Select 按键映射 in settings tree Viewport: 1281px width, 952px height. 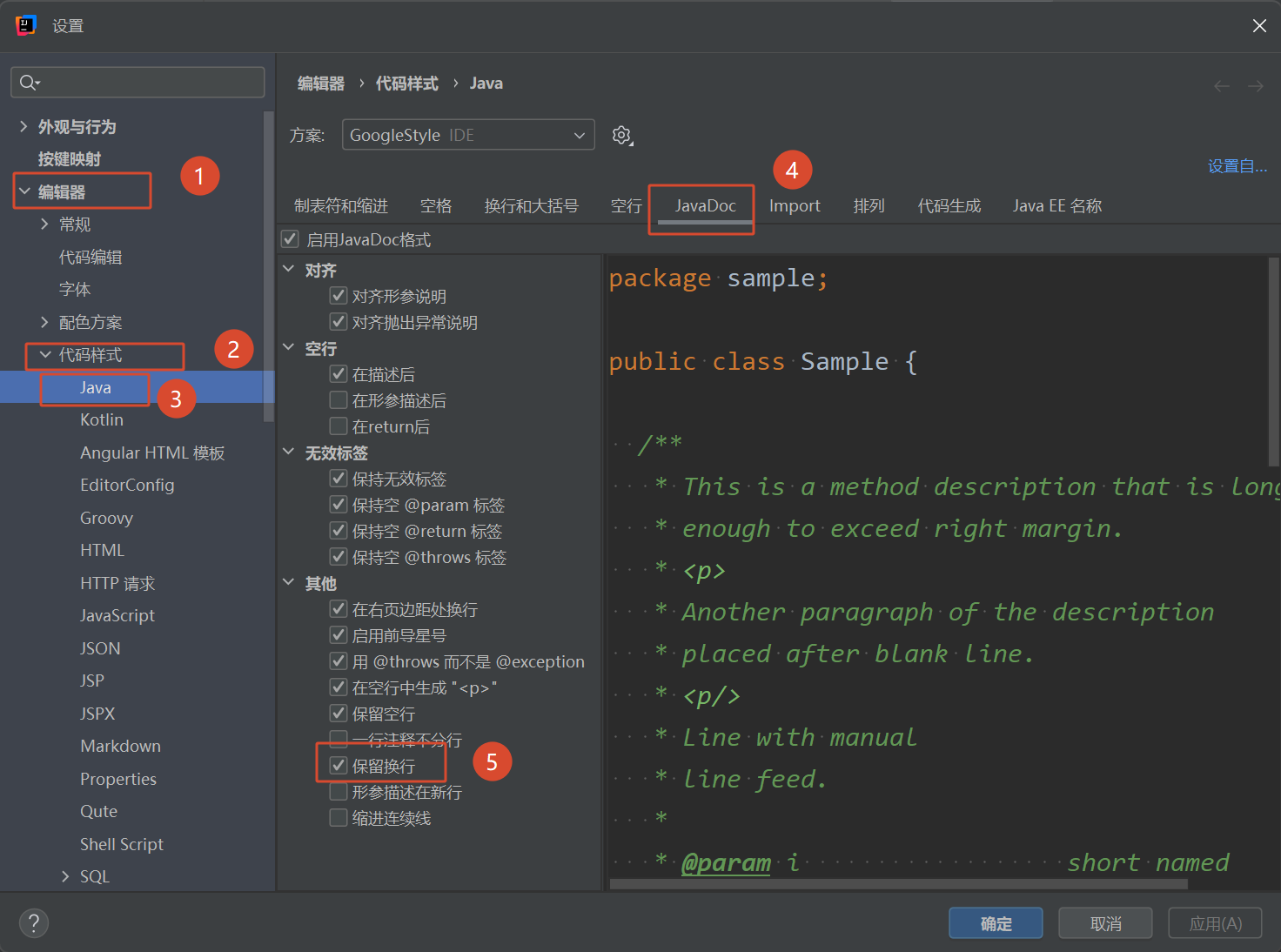coord(70,159)
